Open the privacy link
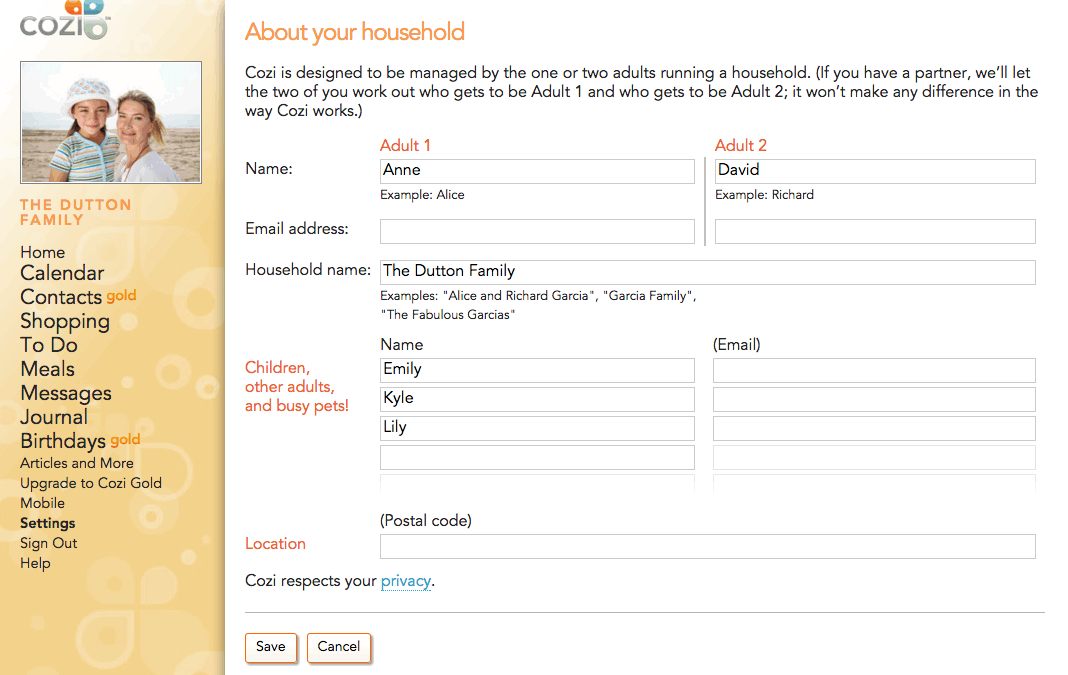The width and height of the screenshot is (1068, 675). point(405,581)
